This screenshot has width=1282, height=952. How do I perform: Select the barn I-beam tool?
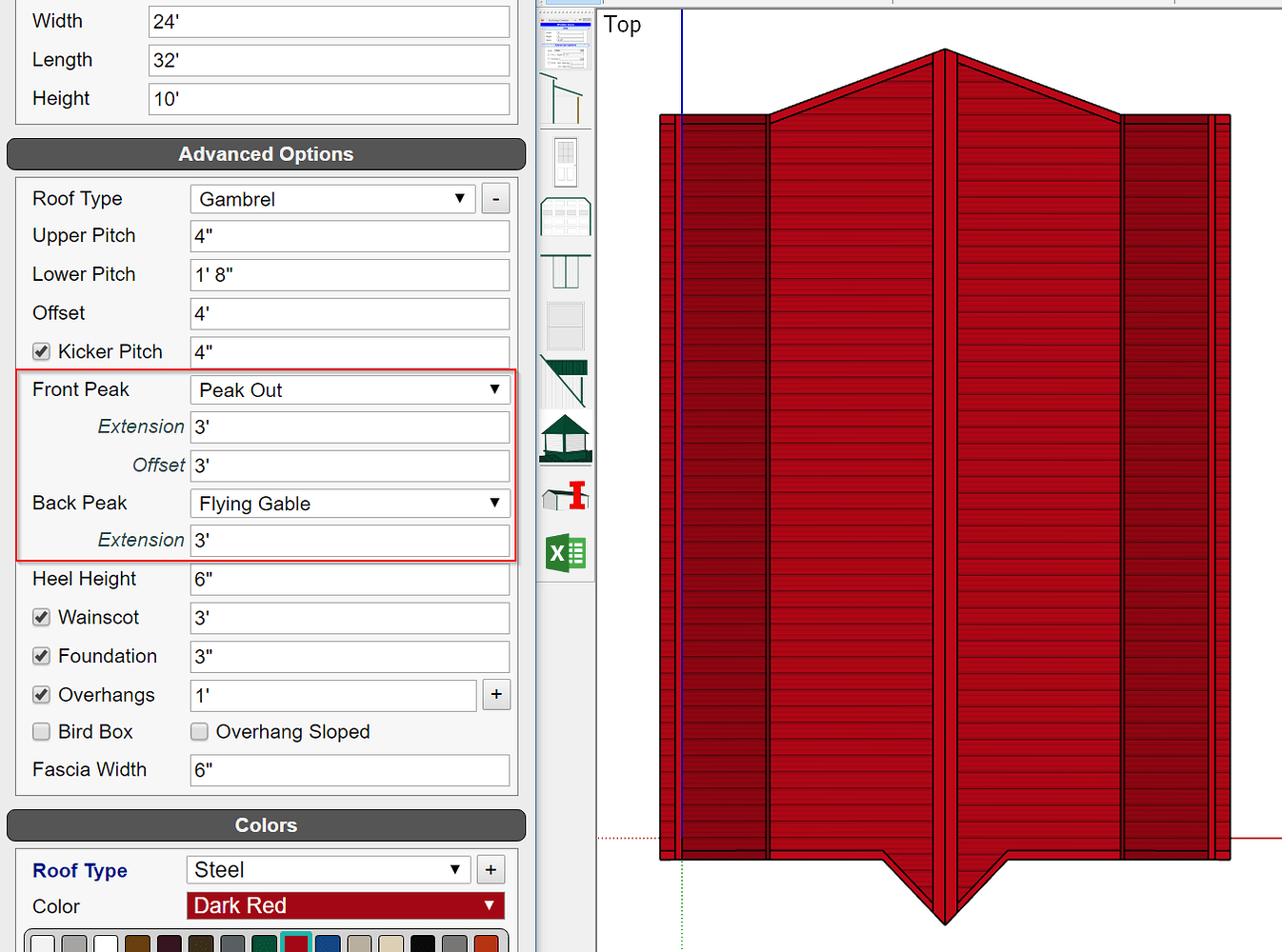click(x=565, y=495)
